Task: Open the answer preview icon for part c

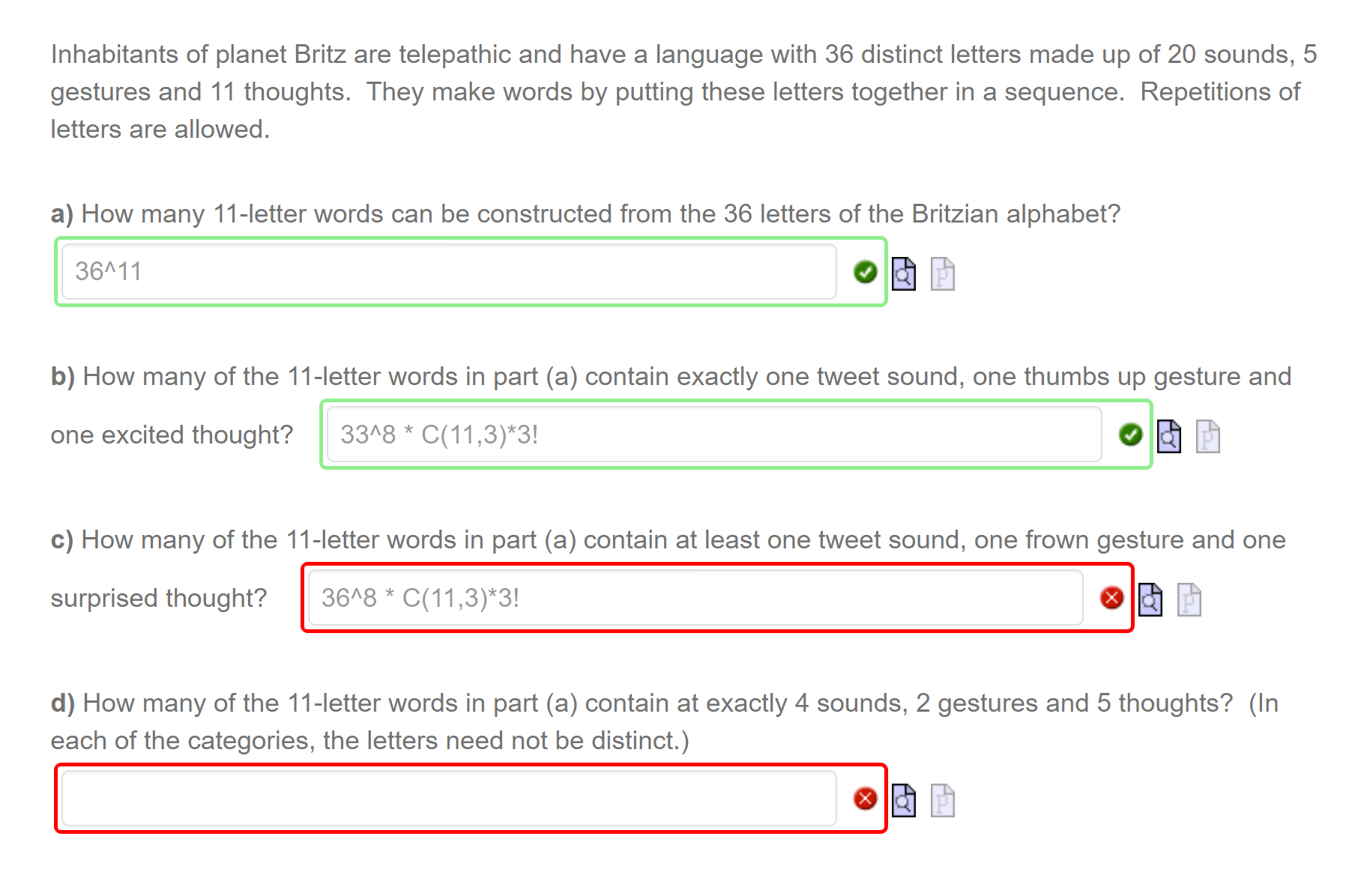Action: [x=1150, y=600]
